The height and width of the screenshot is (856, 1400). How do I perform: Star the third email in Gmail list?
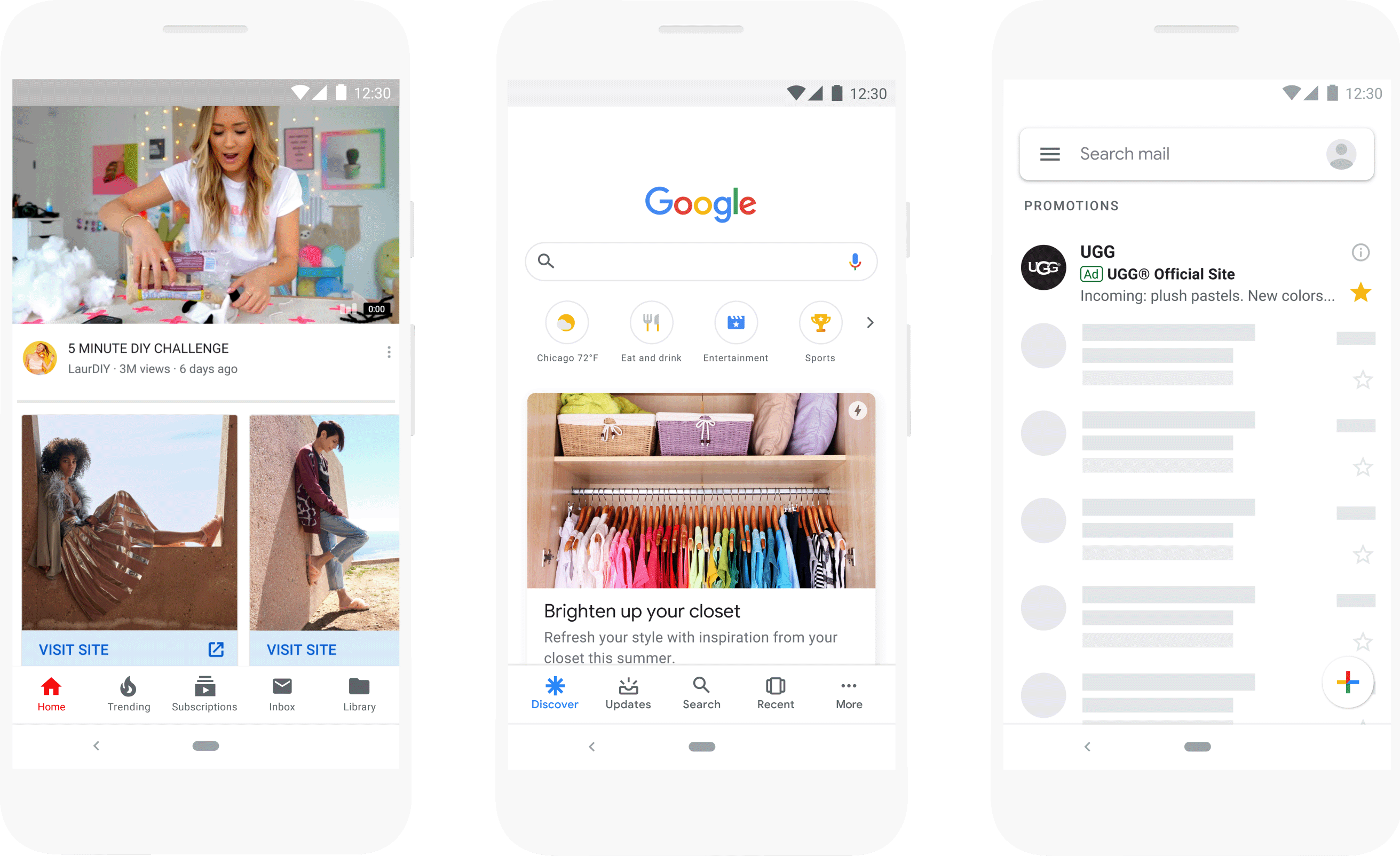1362,554
